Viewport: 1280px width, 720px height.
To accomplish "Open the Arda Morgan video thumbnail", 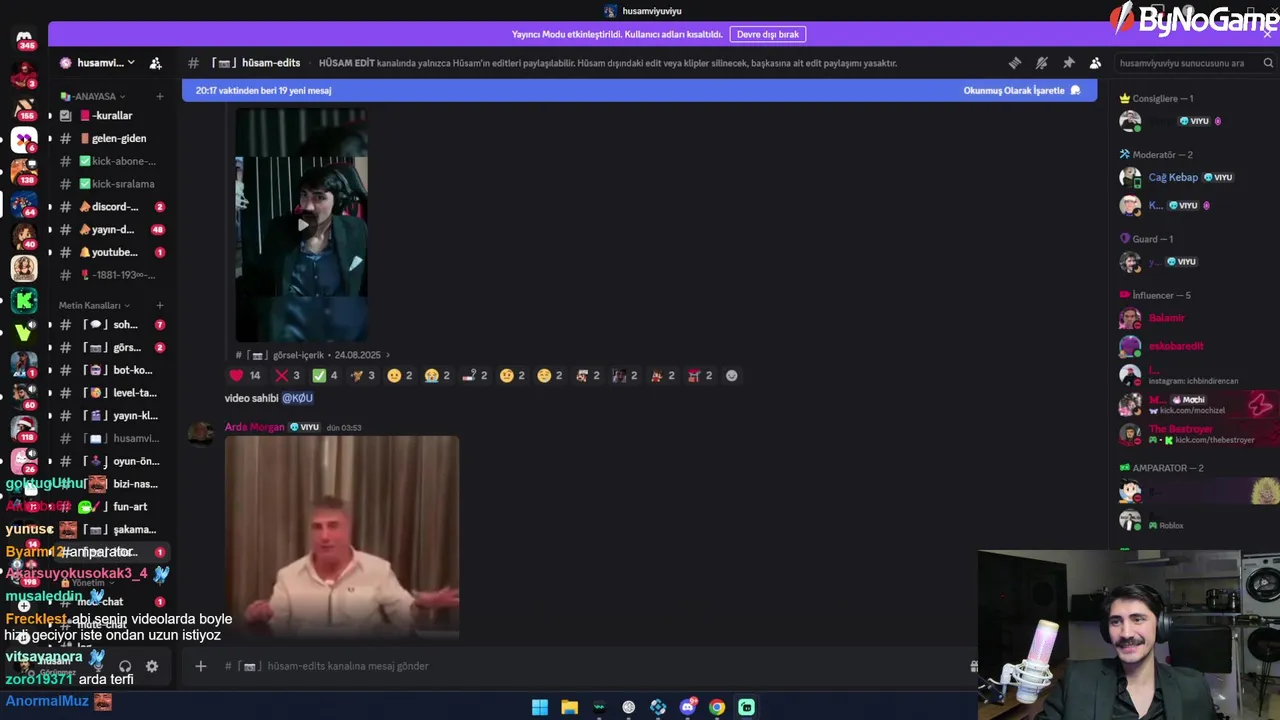I will click(x=342, y=536).
